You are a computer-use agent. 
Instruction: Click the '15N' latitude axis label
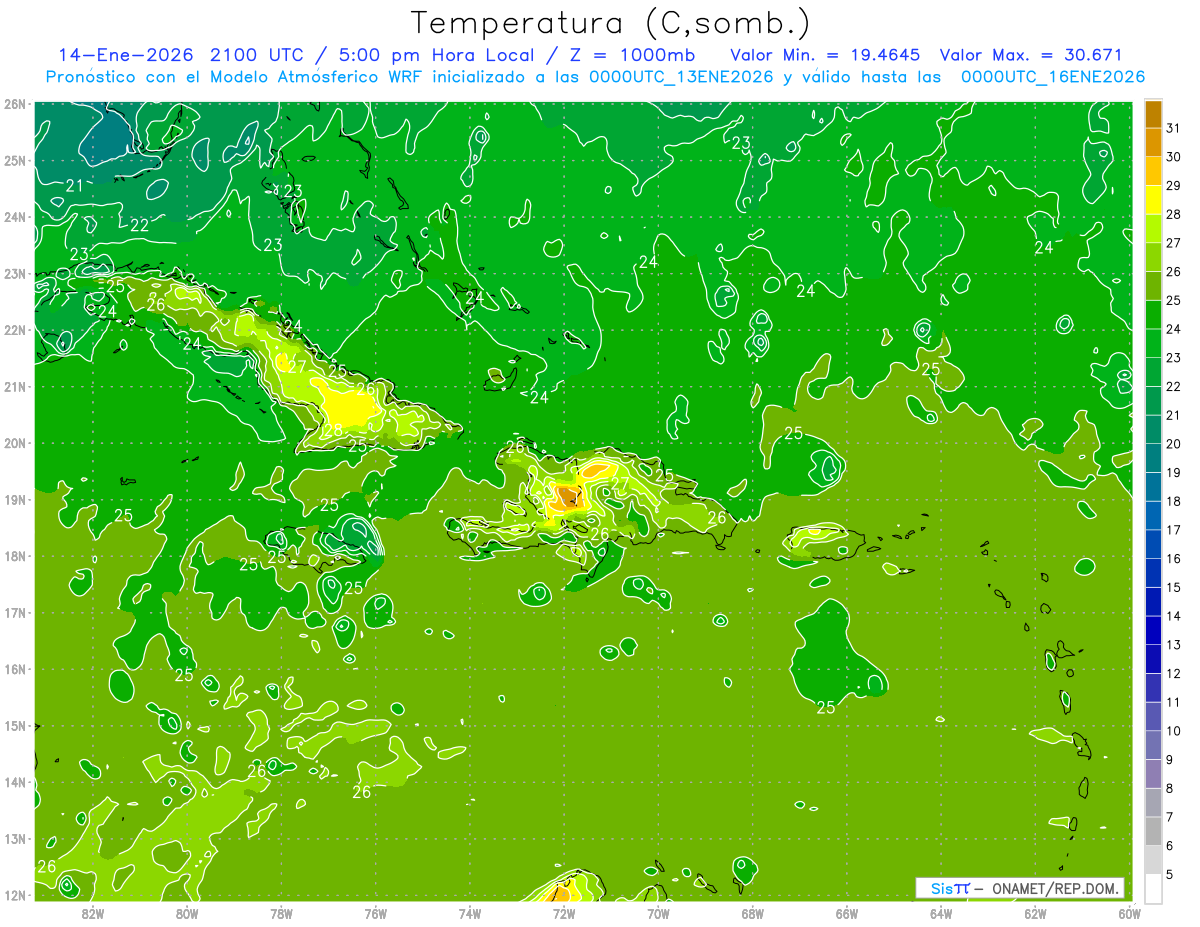pyautogui.click(x=15, y=726)
